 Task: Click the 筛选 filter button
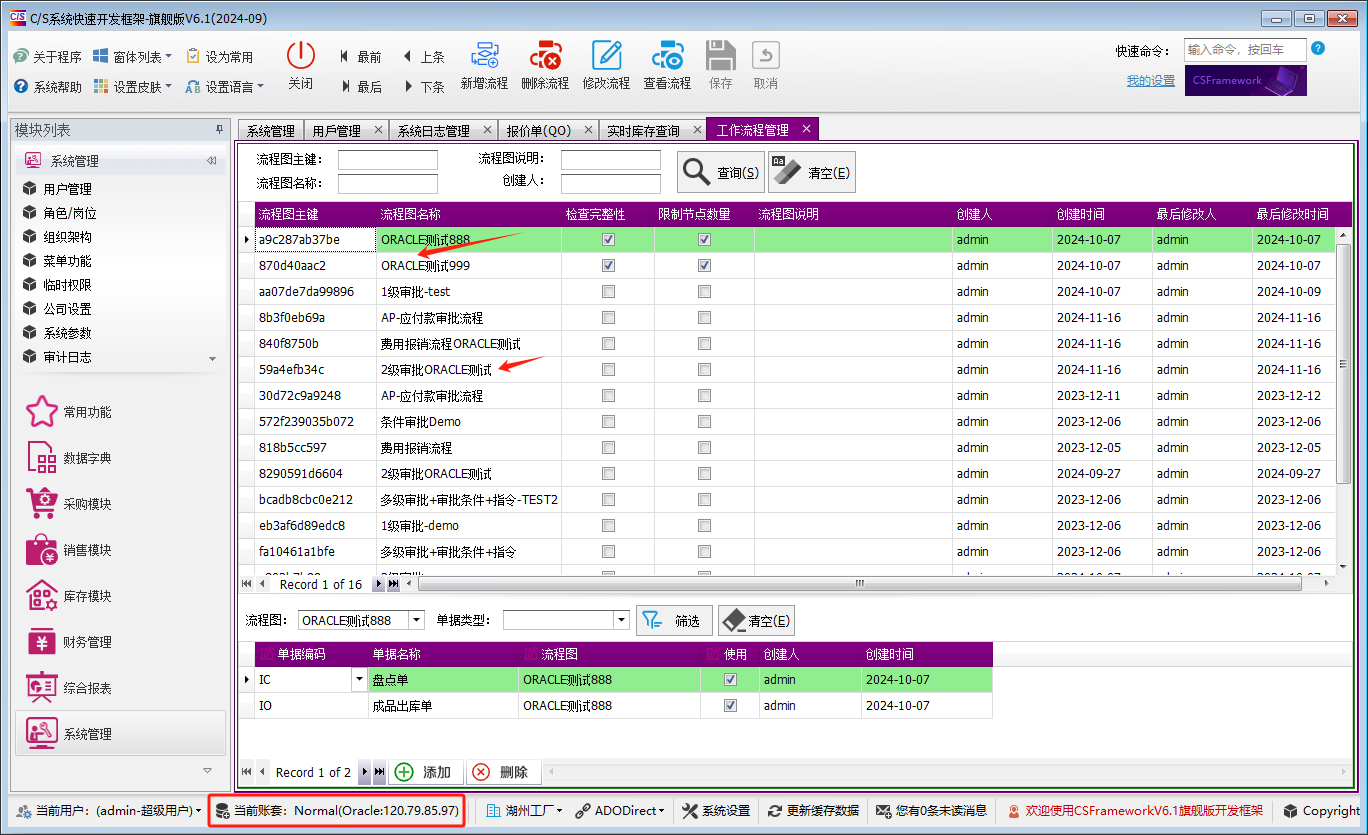tap(675, 621)
